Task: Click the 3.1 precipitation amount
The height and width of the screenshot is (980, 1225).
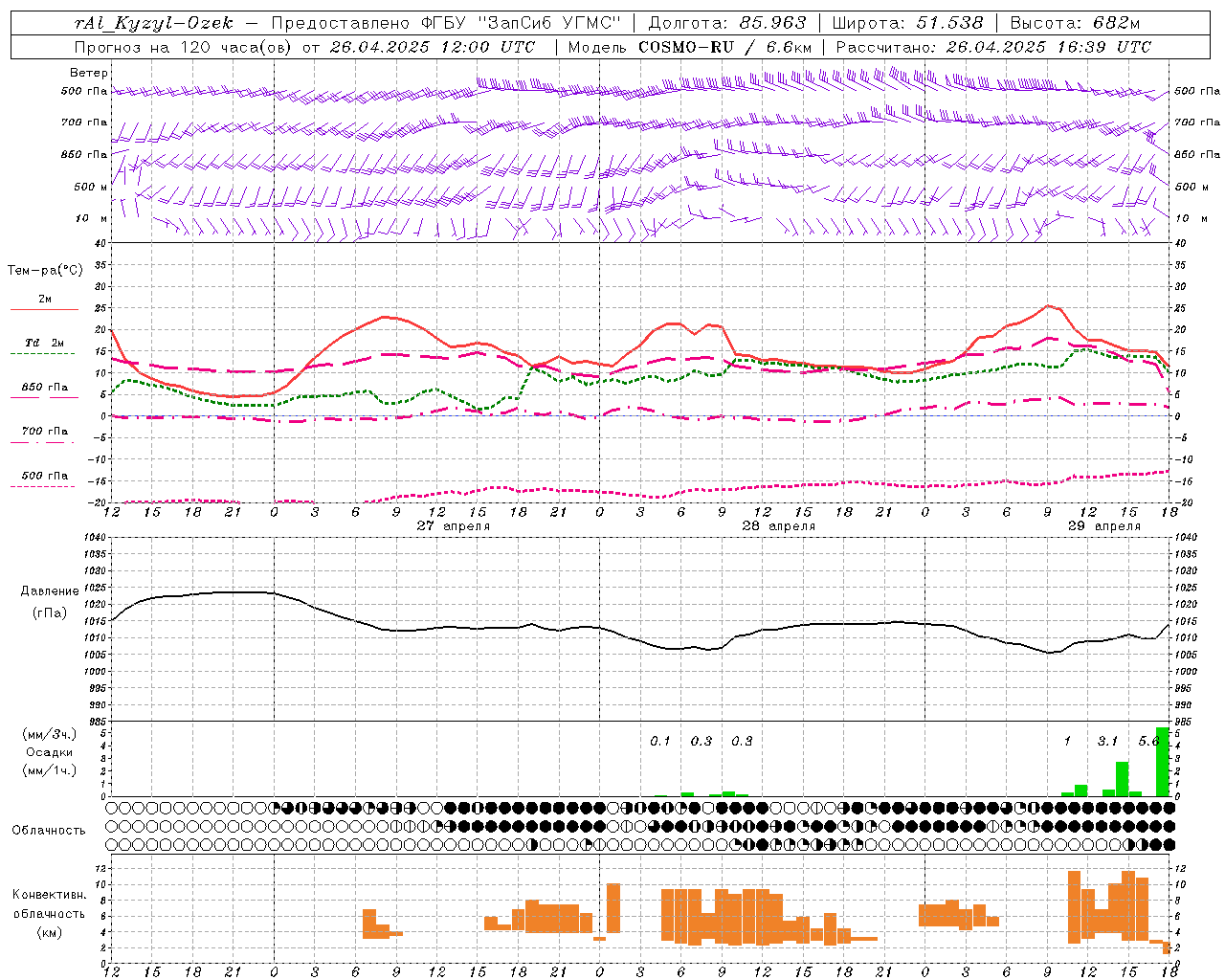Action: (1107, 741)
